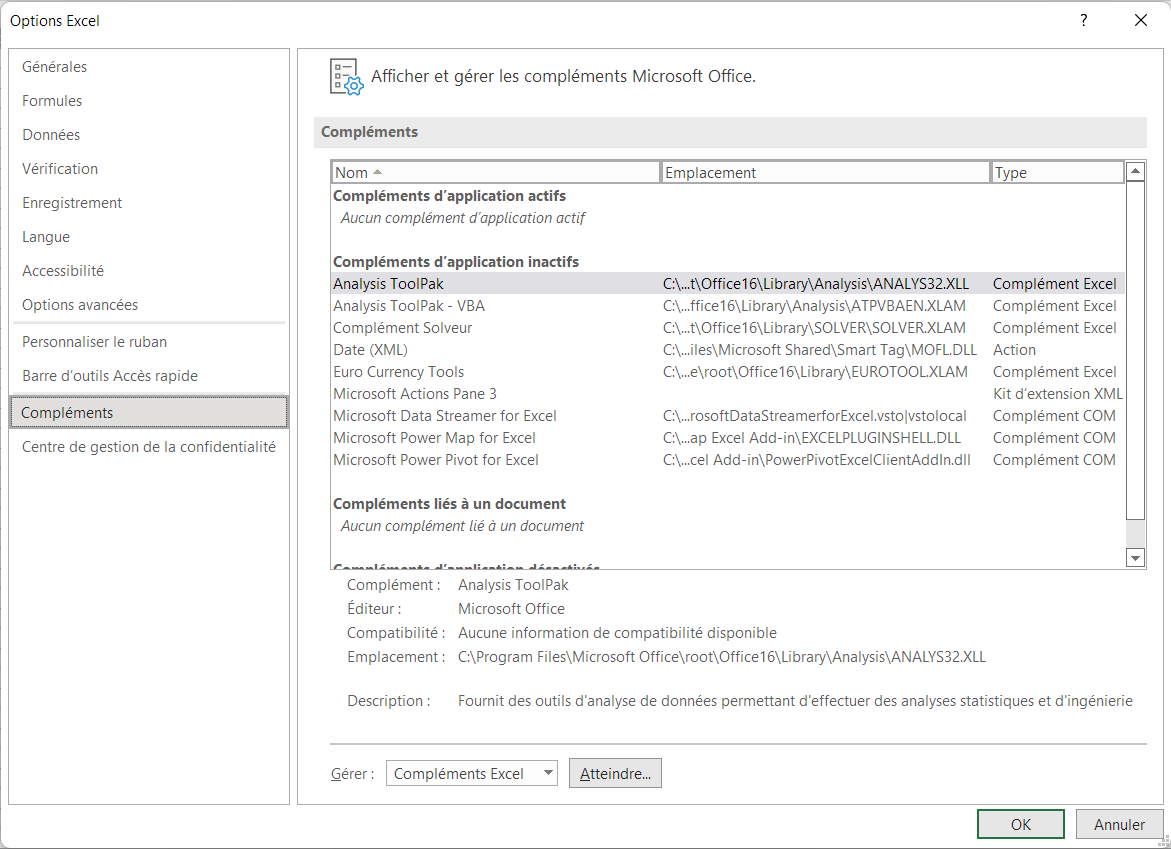
Task: Select the Analysis ToolPak row
Action: pyautogui.click(x=727, y=284)
